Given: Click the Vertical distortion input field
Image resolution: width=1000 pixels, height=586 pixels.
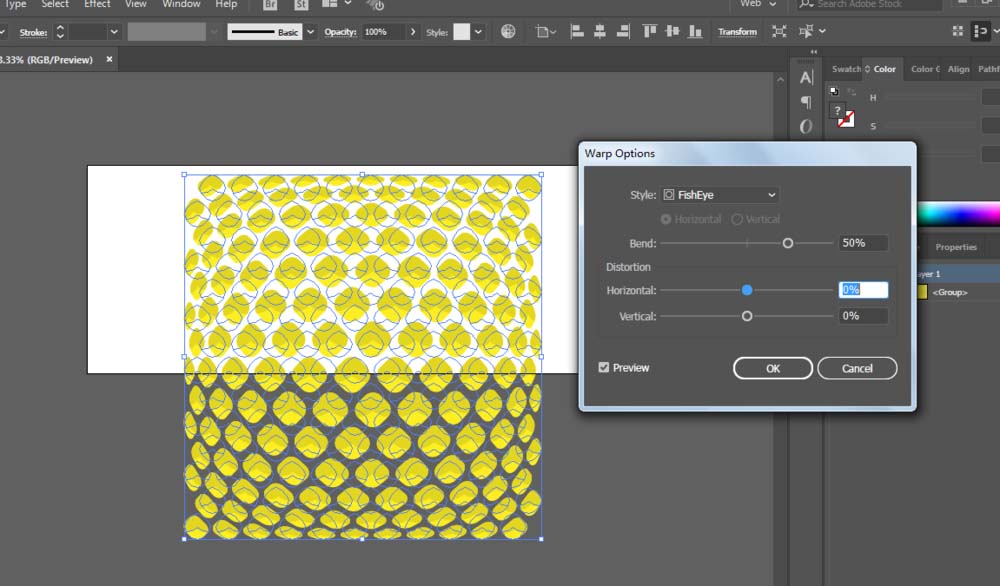Looking at the screenshot, I should point(862,316).
